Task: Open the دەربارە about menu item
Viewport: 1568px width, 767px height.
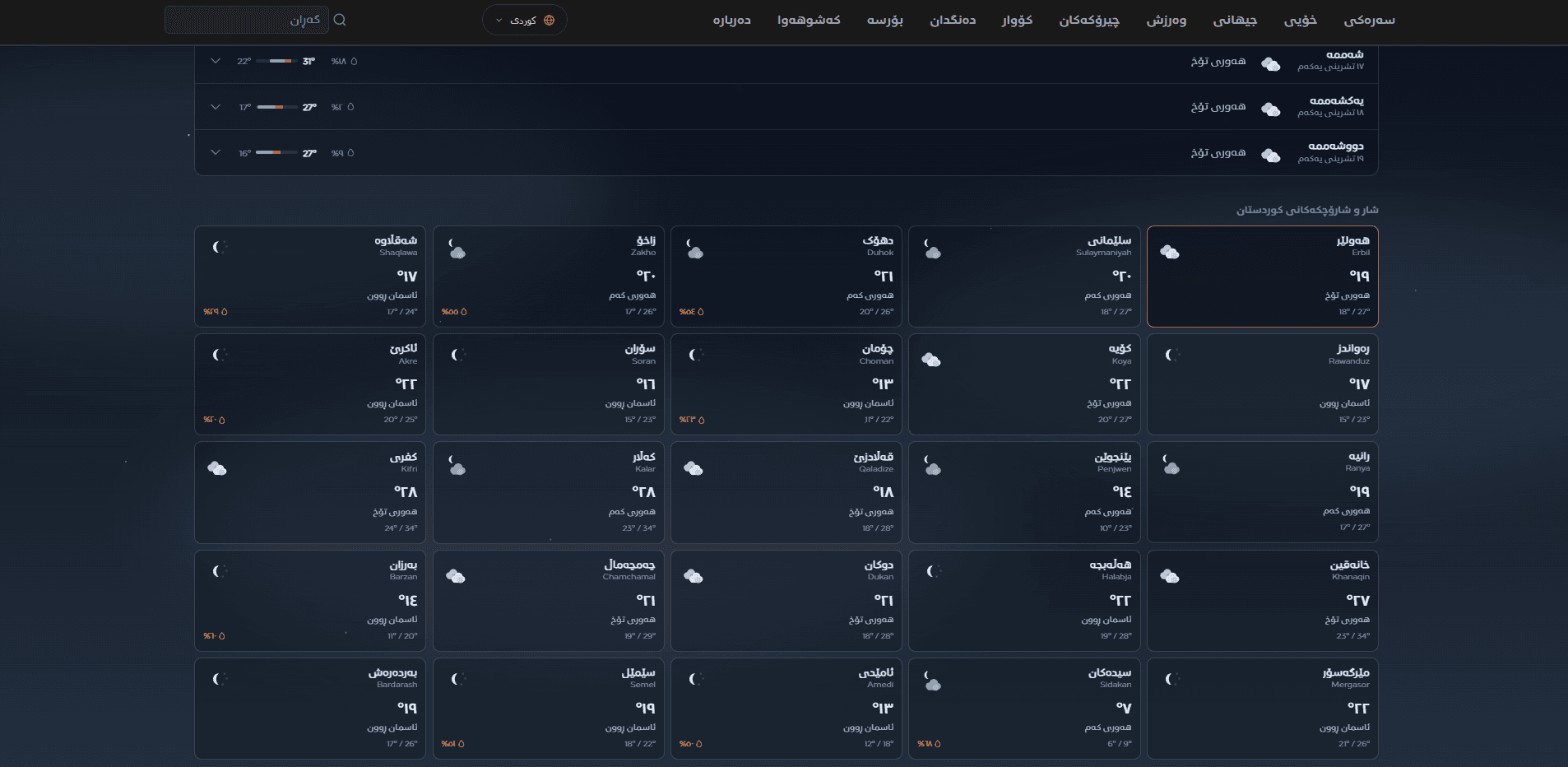Action: click(x=731, y=20)
